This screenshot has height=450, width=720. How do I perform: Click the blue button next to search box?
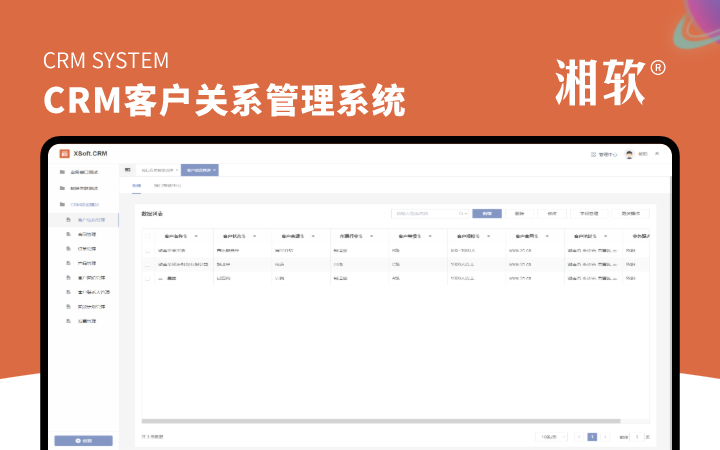[x=487, y=213]
